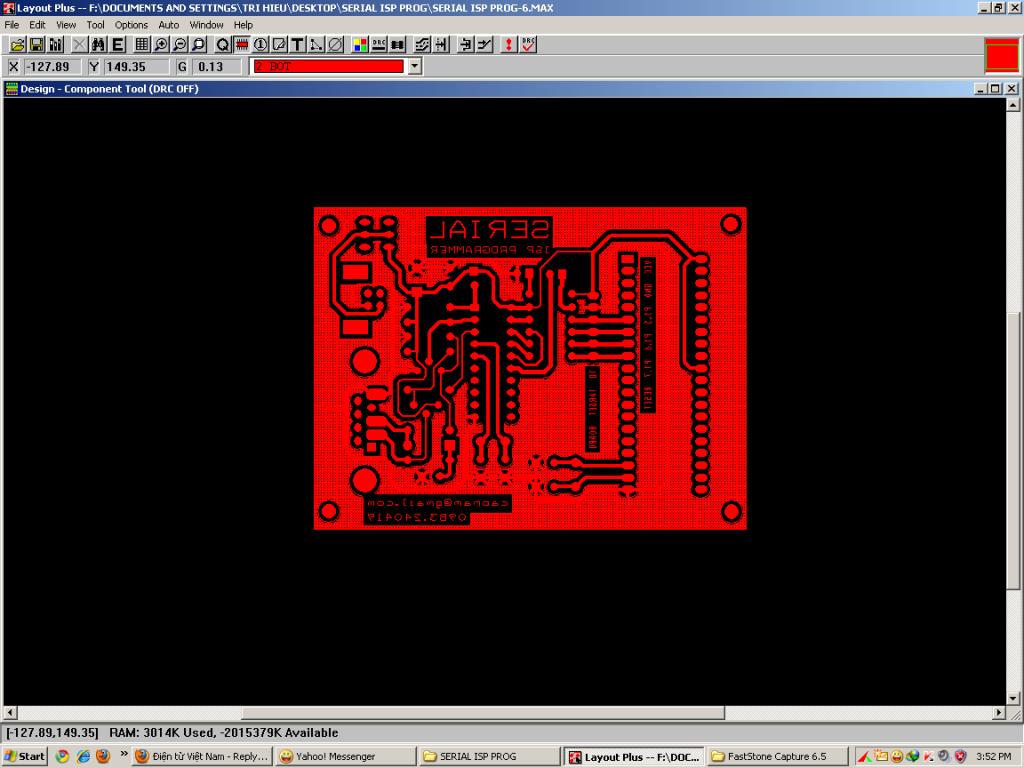Expand the quick launch chevron
This screenshot has width=1024, height=768.
point(123,754)
